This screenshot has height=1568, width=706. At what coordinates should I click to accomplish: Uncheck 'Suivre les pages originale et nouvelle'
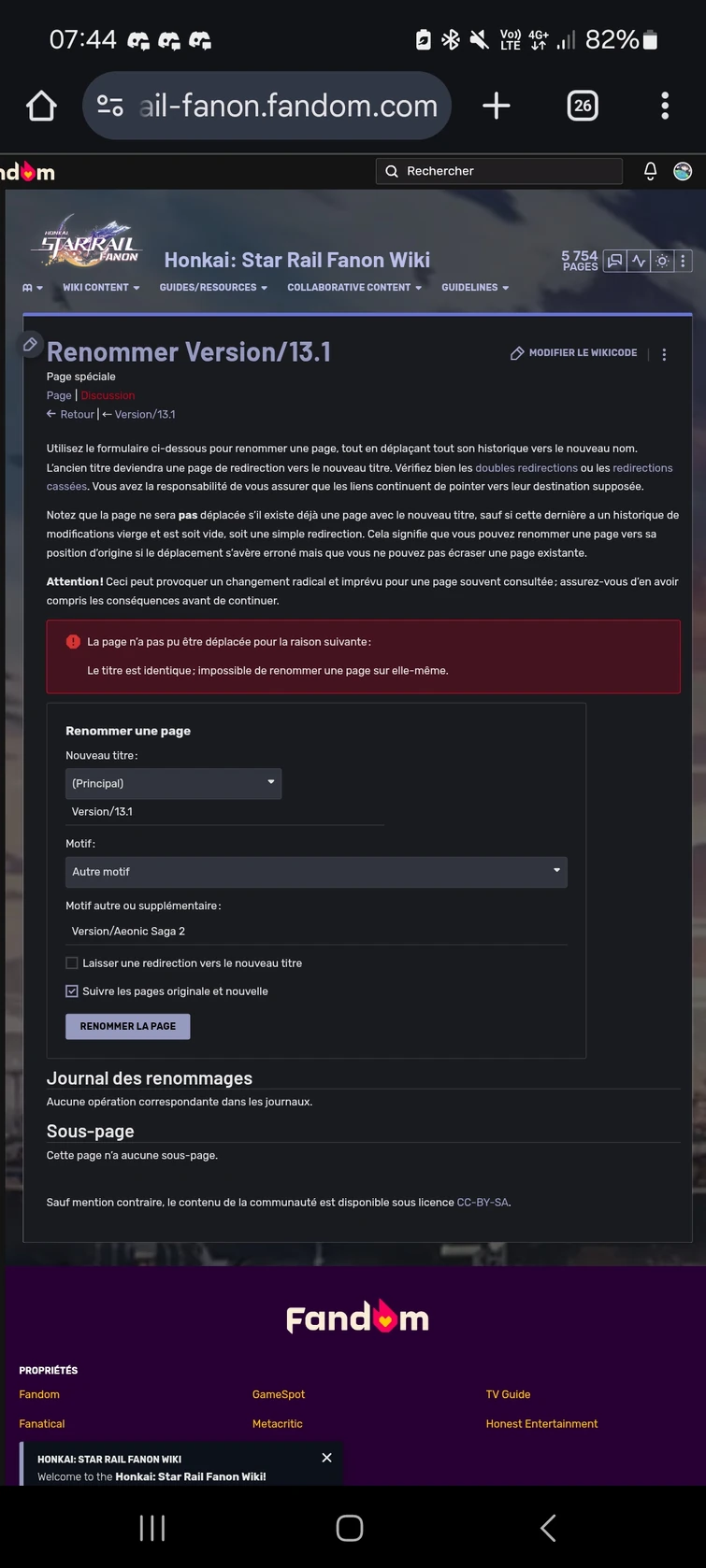coord(72,991)
